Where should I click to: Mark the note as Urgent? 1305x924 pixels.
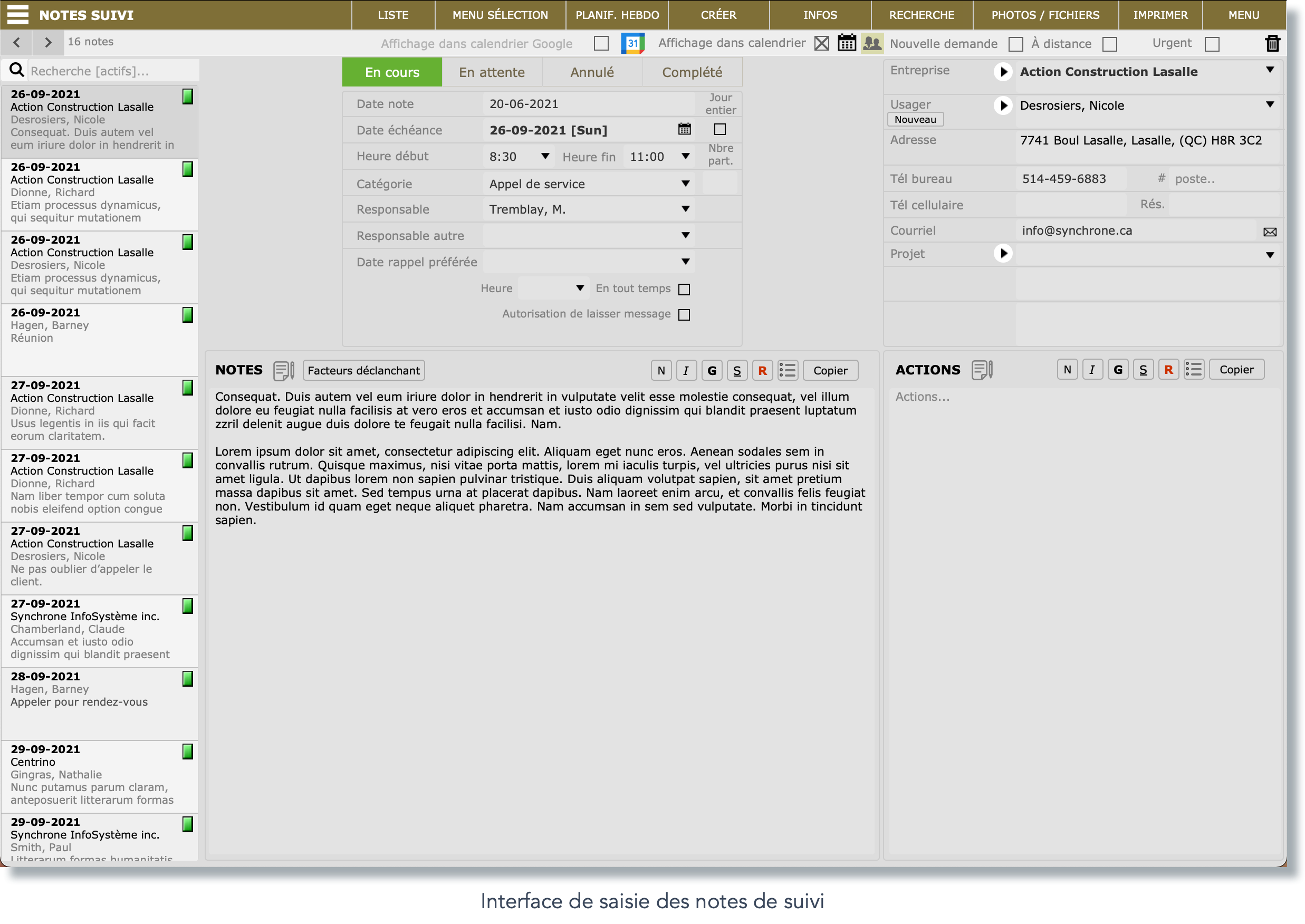click(1212, 44)
